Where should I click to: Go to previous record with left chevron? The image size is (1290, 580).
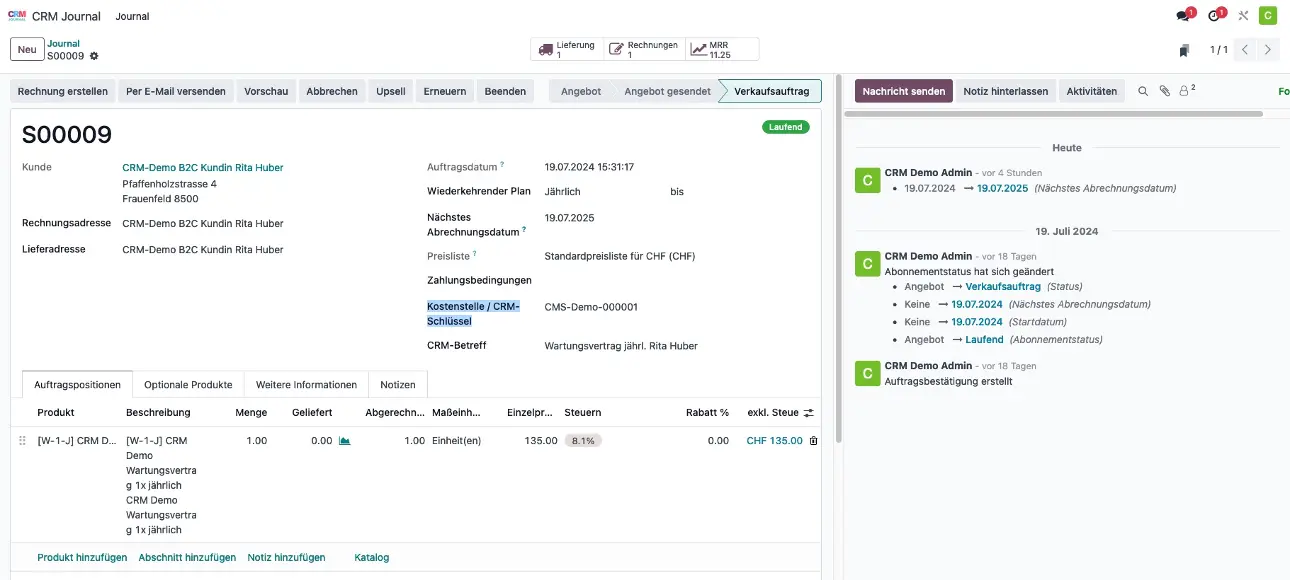click(1245, 50)
